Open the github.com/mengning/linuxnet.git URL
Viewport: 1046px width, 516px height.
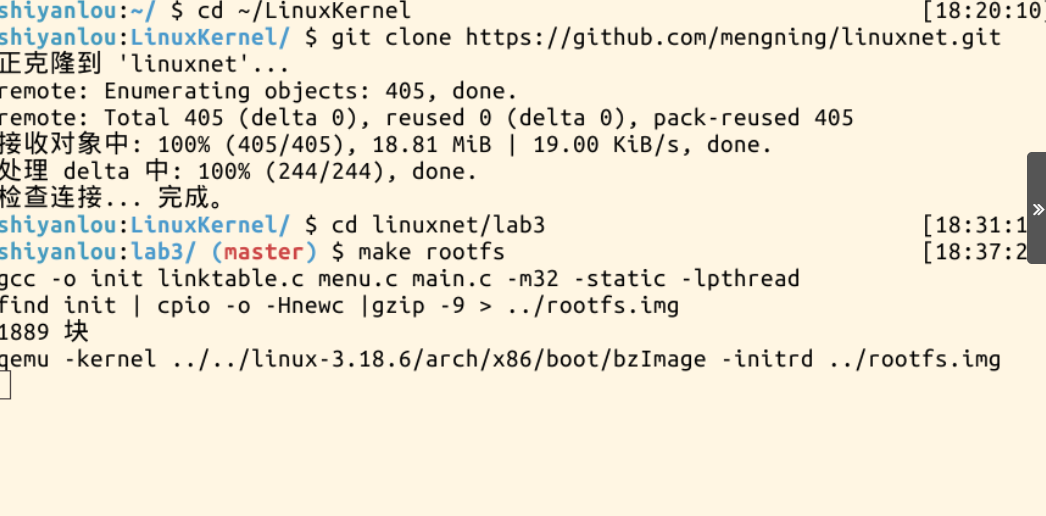733,37
